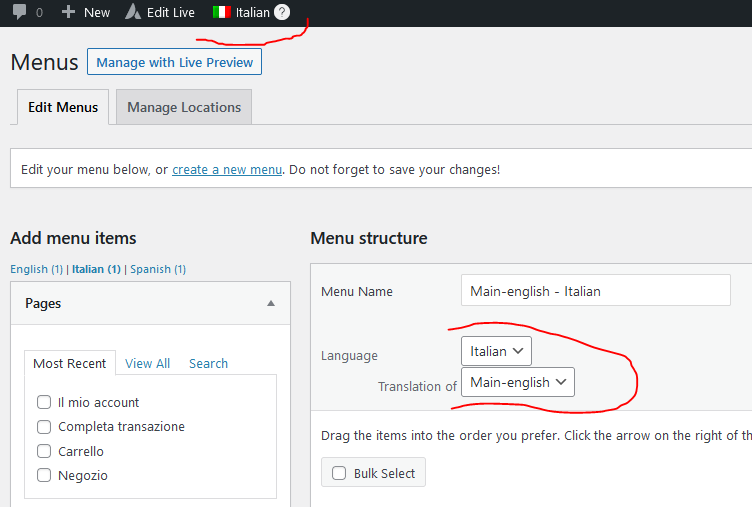The image size is (752, 507).
Task: Click the plus icon next to New
Action: click(69, 12)
